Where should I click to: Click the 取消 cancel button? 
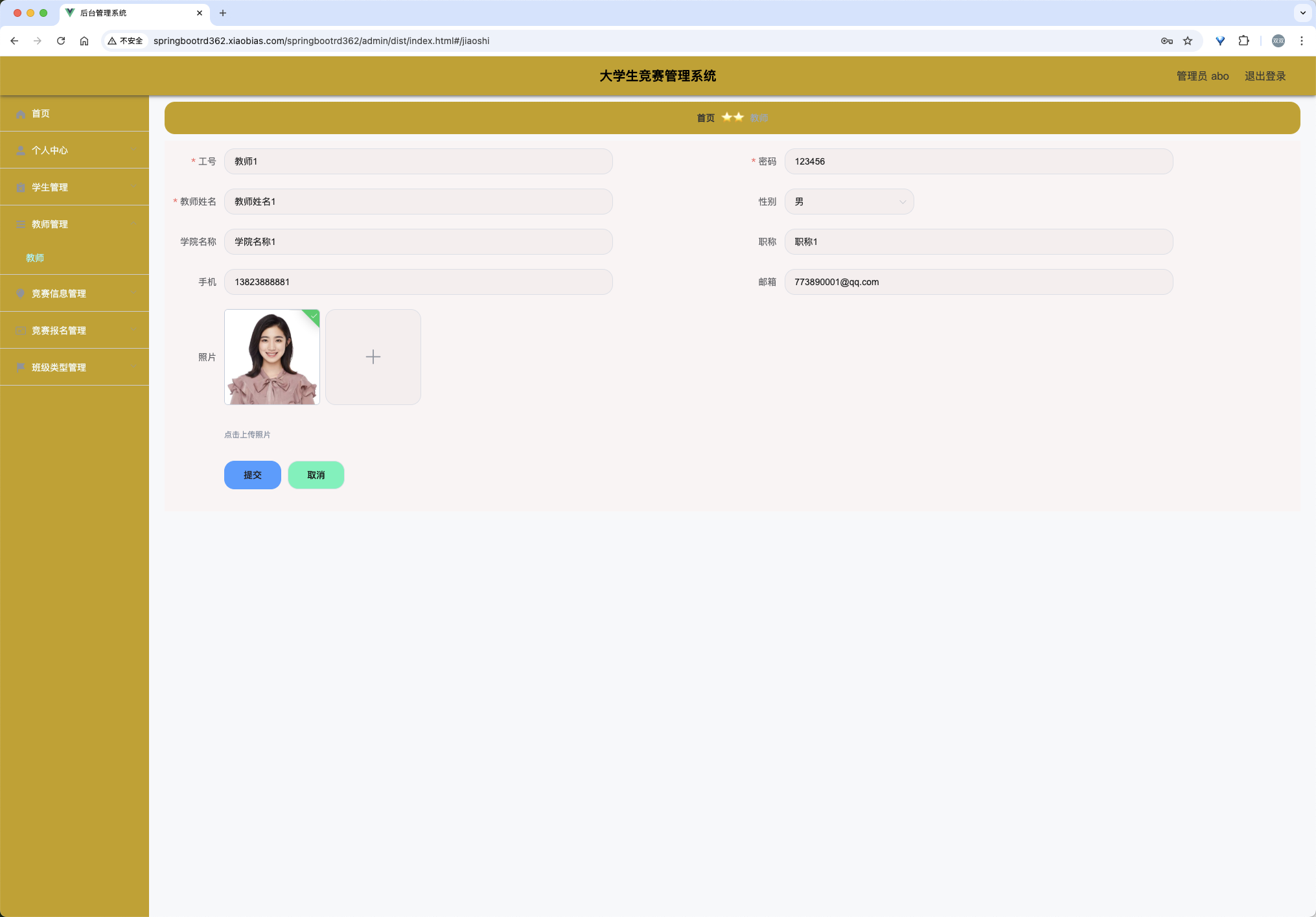316,475
